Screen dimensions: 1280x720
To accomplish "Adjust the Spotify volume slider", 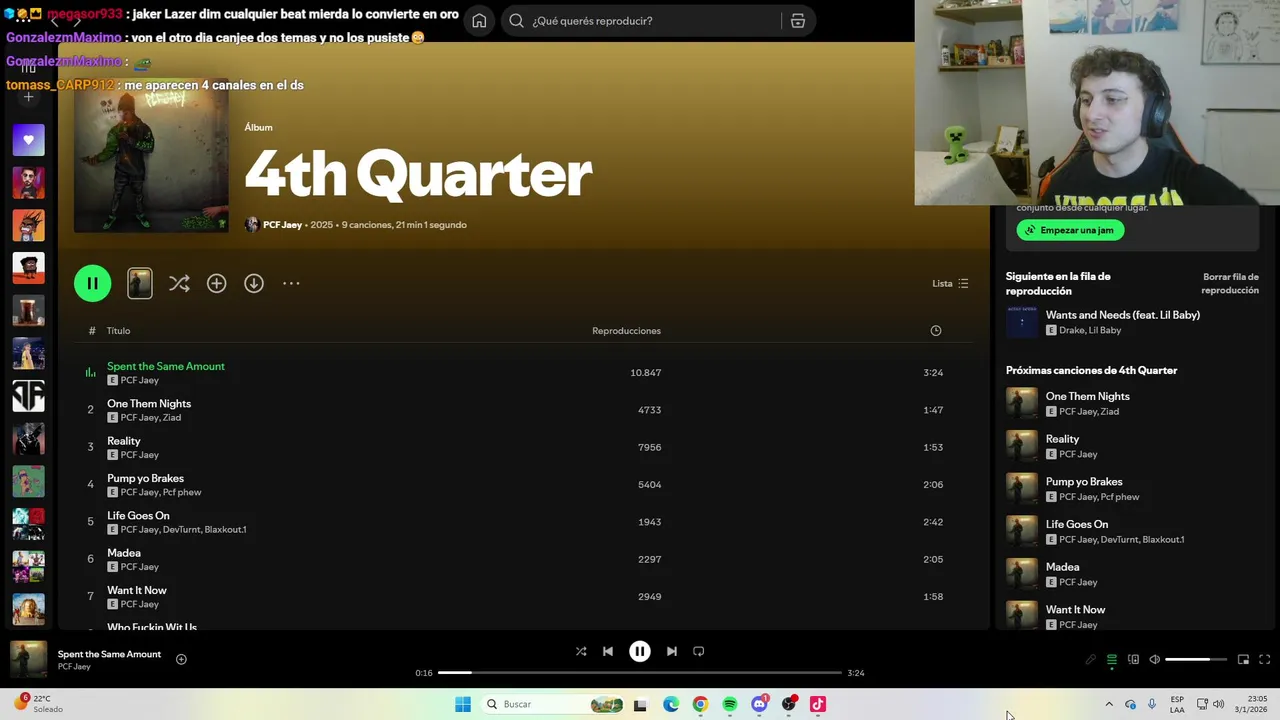I will click(x=1196, y=660).
